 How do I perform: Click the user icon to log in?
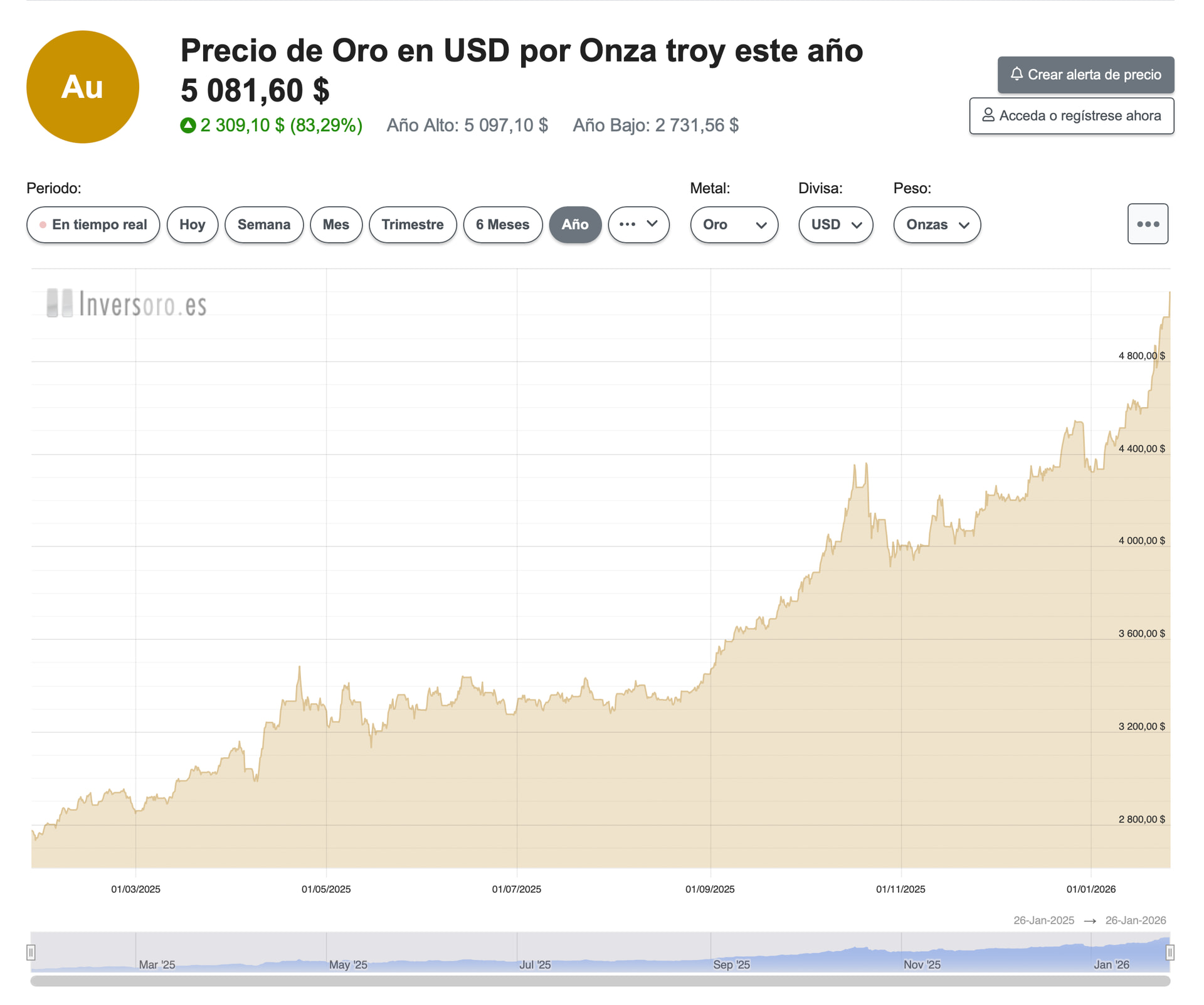click(x=988, y=115)
